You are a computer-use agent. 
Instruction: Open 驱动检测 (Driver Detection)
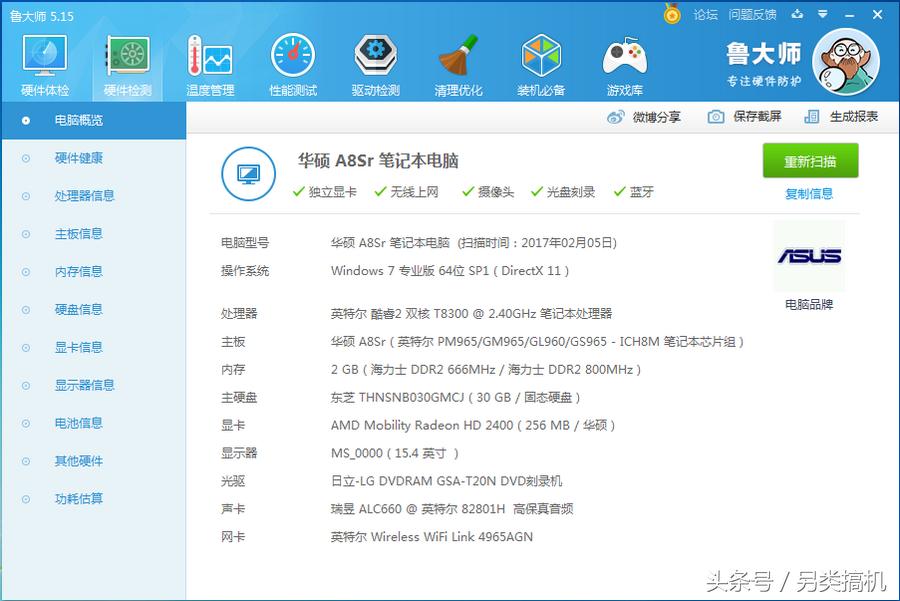(x=375, y=62)
